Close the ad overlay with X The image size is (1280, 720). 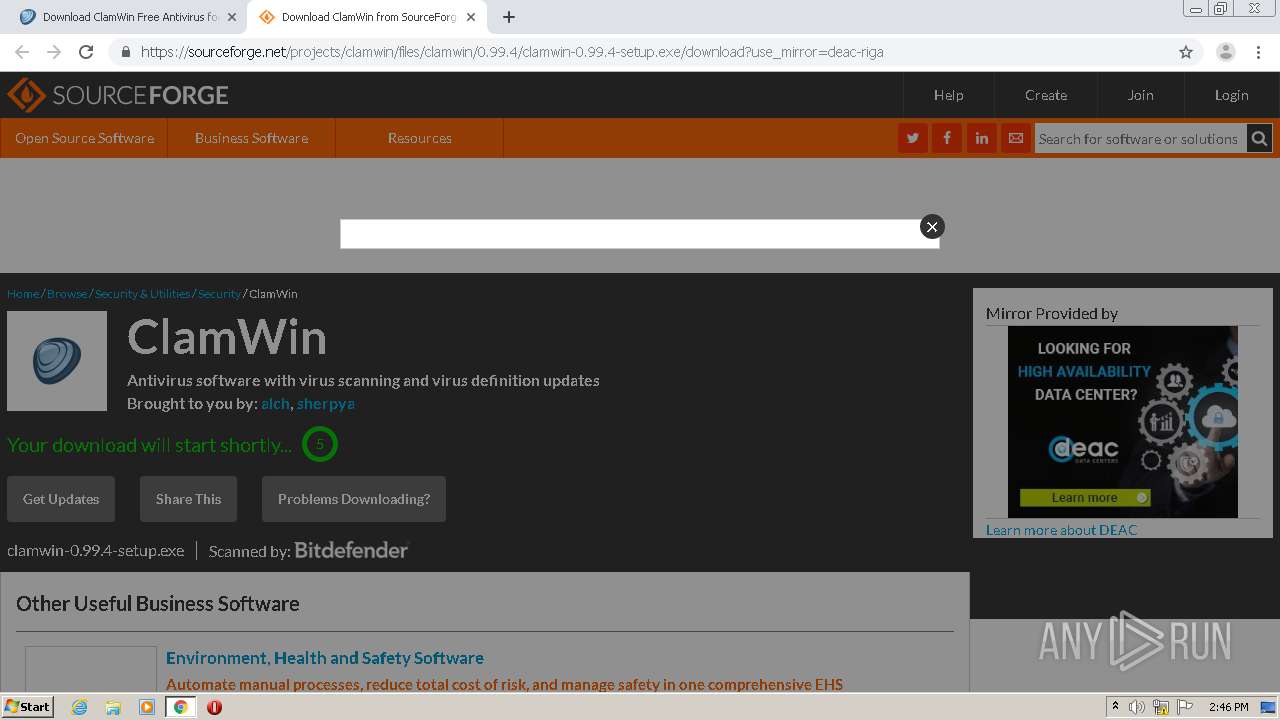pos(932,227)
